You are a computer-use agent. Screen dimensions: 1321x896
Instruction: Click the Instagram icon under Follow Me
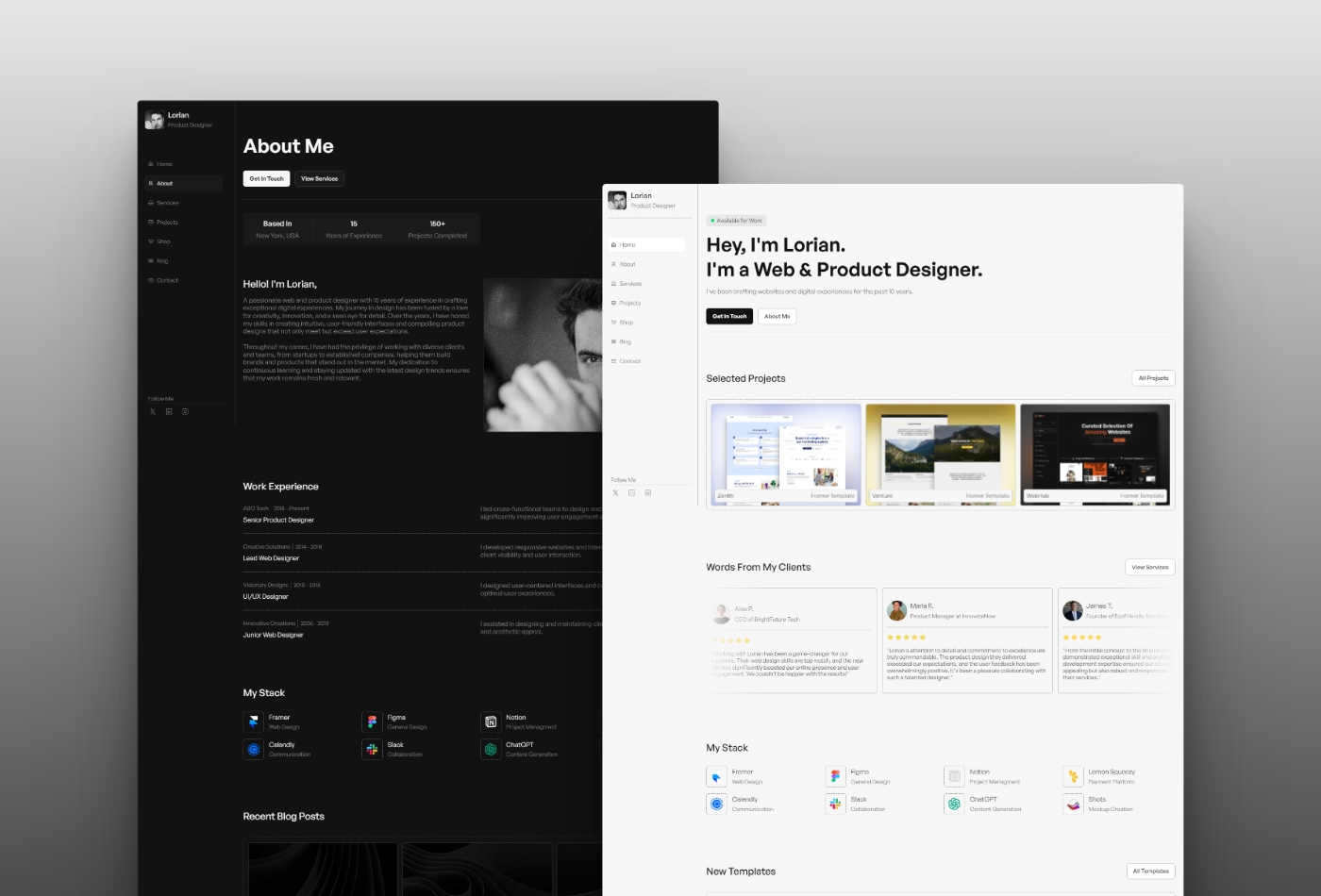click(x=647, y=491)
